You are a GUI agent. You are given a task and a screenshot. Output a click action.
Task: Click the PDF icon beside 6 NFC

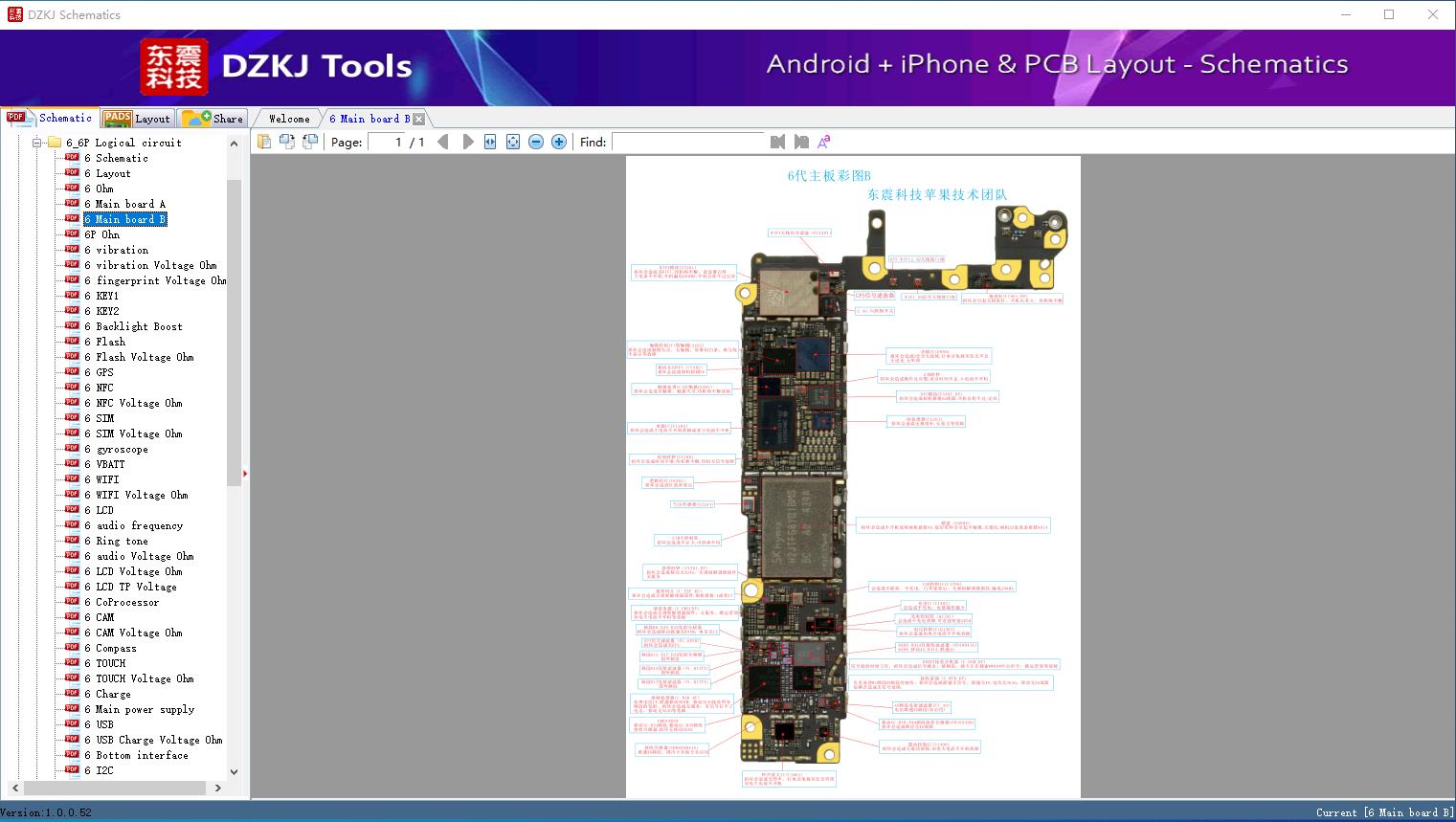click(72, 388)
